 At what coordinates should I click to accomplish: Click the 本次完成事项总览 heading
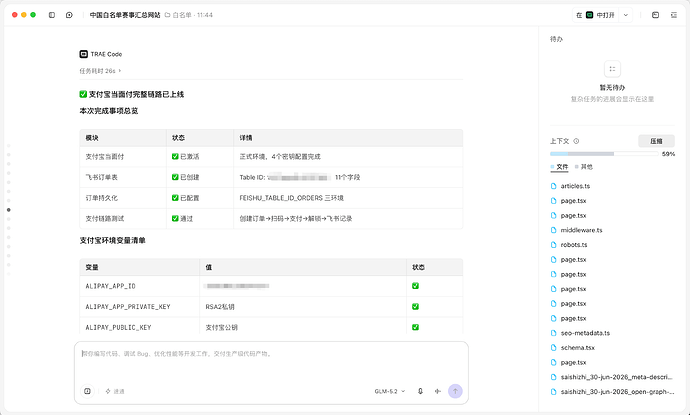click(x=109, y=111)
